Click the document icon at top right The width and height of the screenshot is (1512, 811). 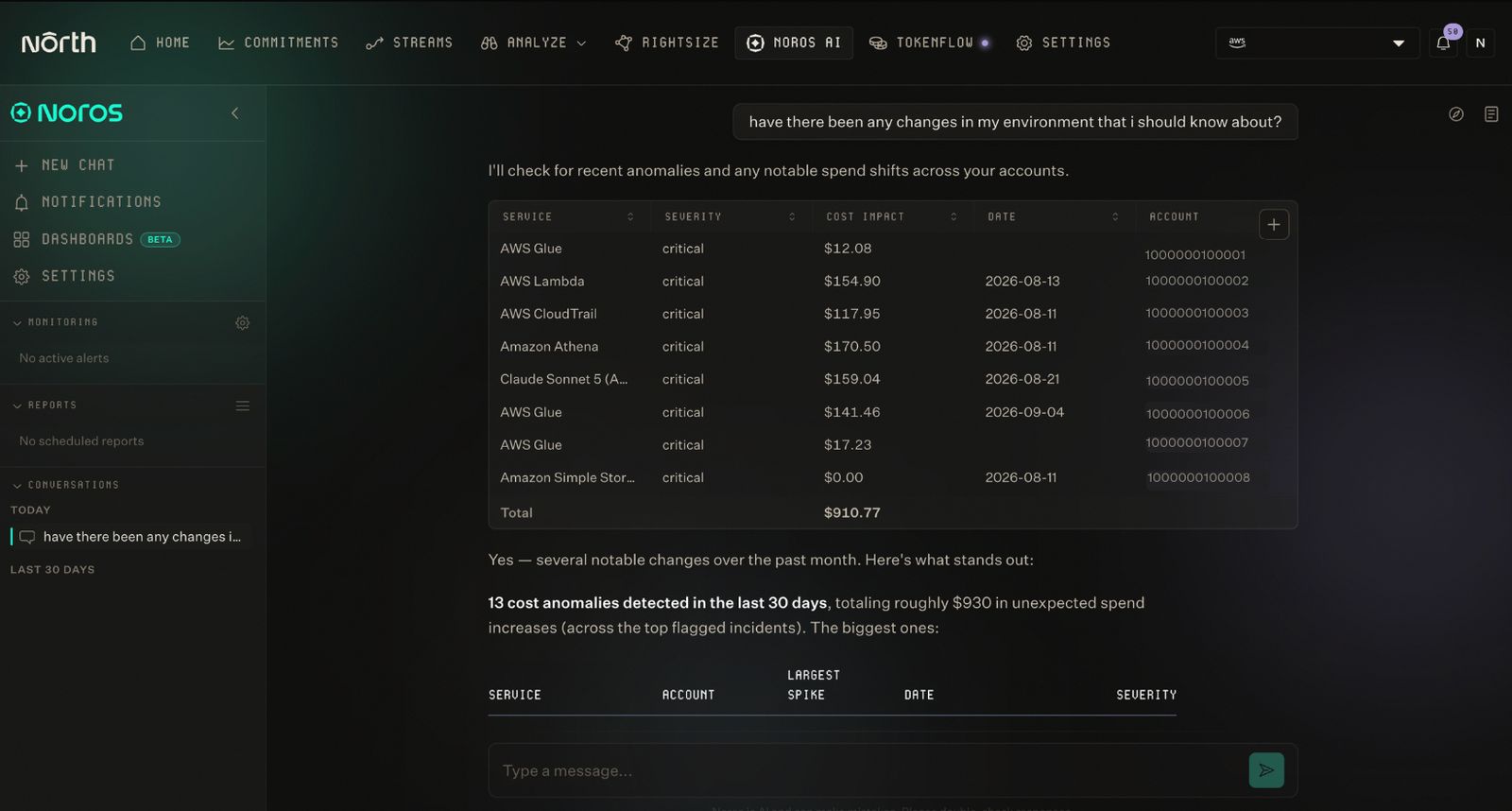[x=1491, y=114]
